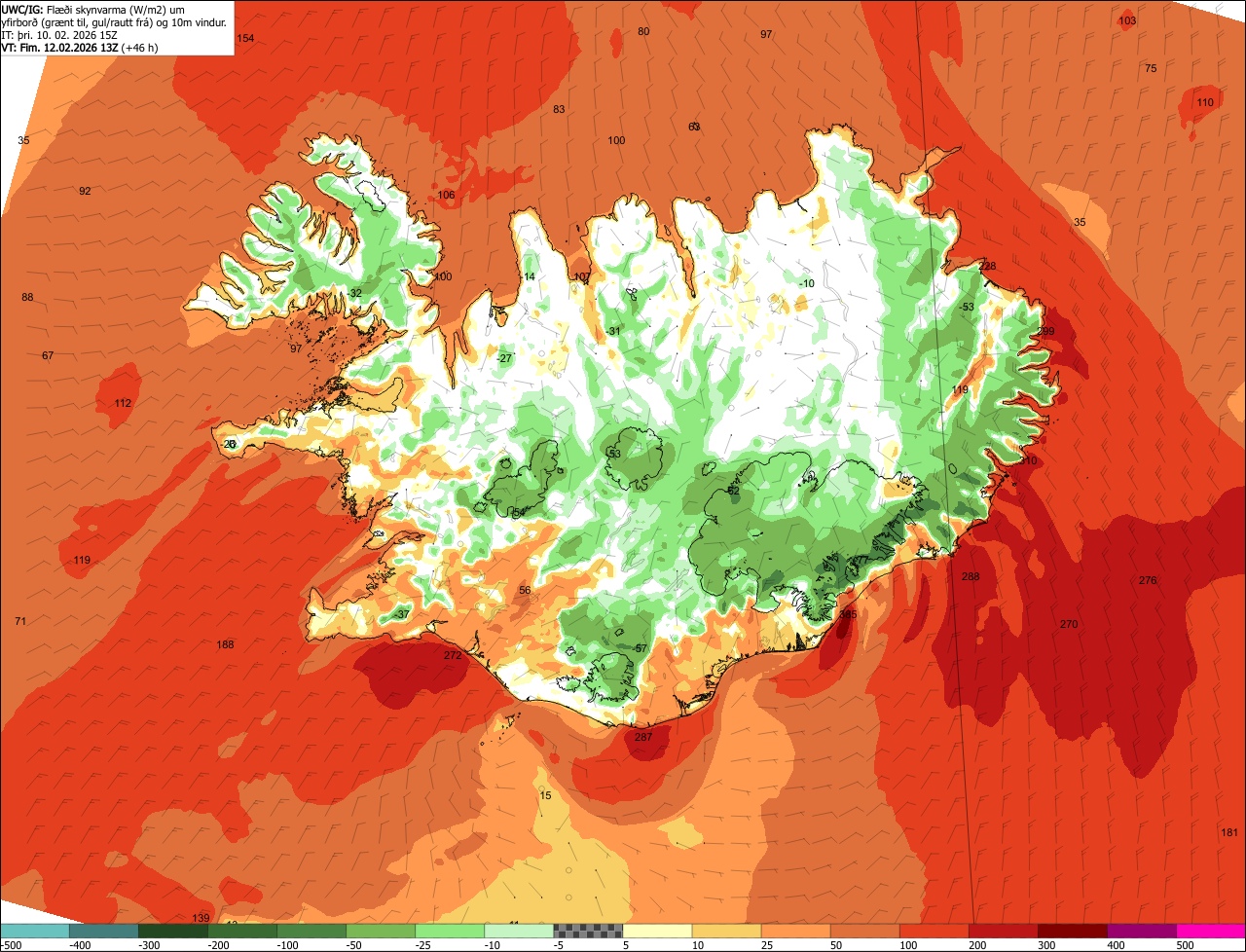Select the legend swatch between -100 and -50

[x=311, y=932]
